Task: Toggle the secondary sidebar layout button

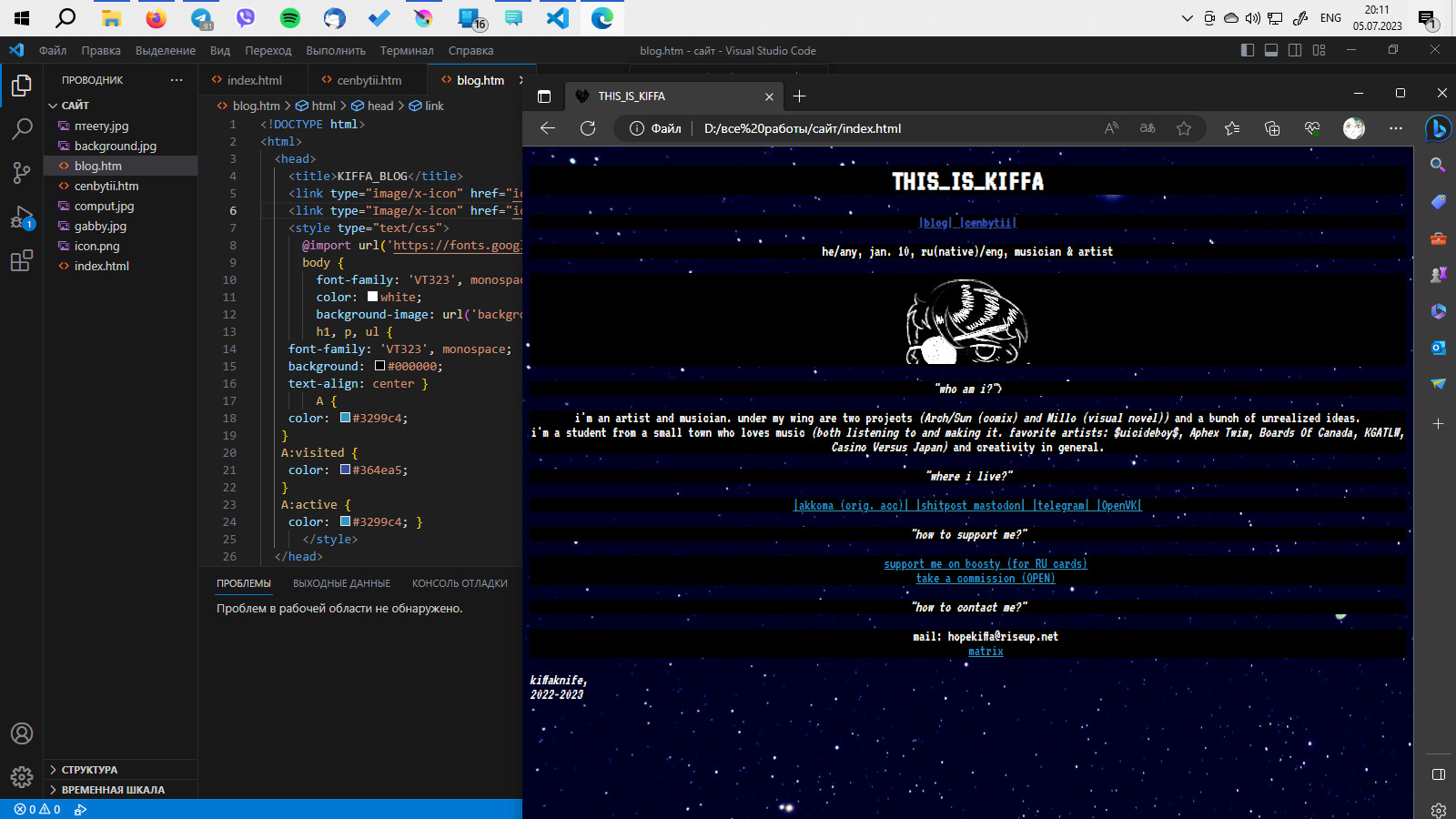Action: pos(1295,50)
